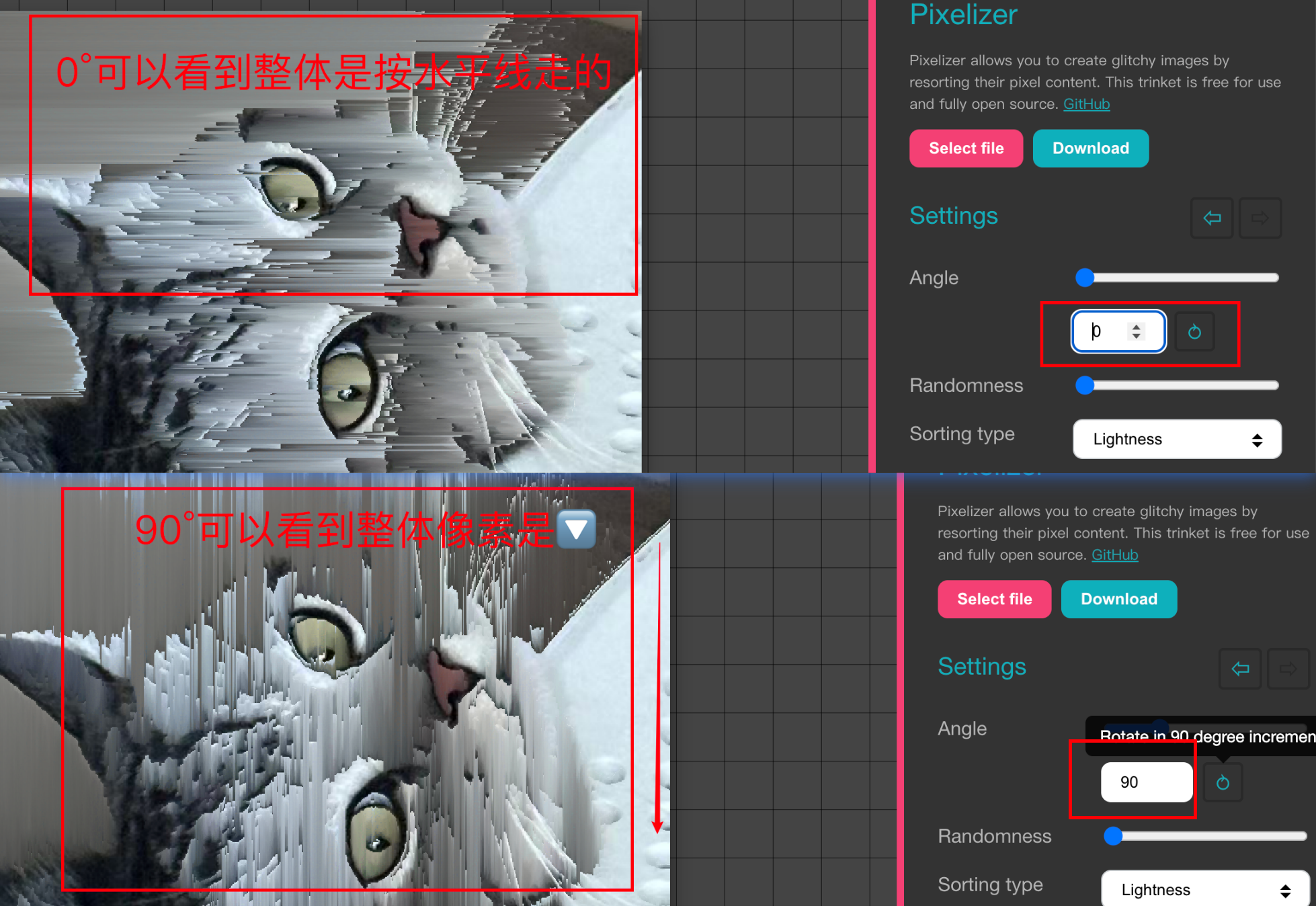Click the lower glitched cat image on canvas

tap(335, 690)
